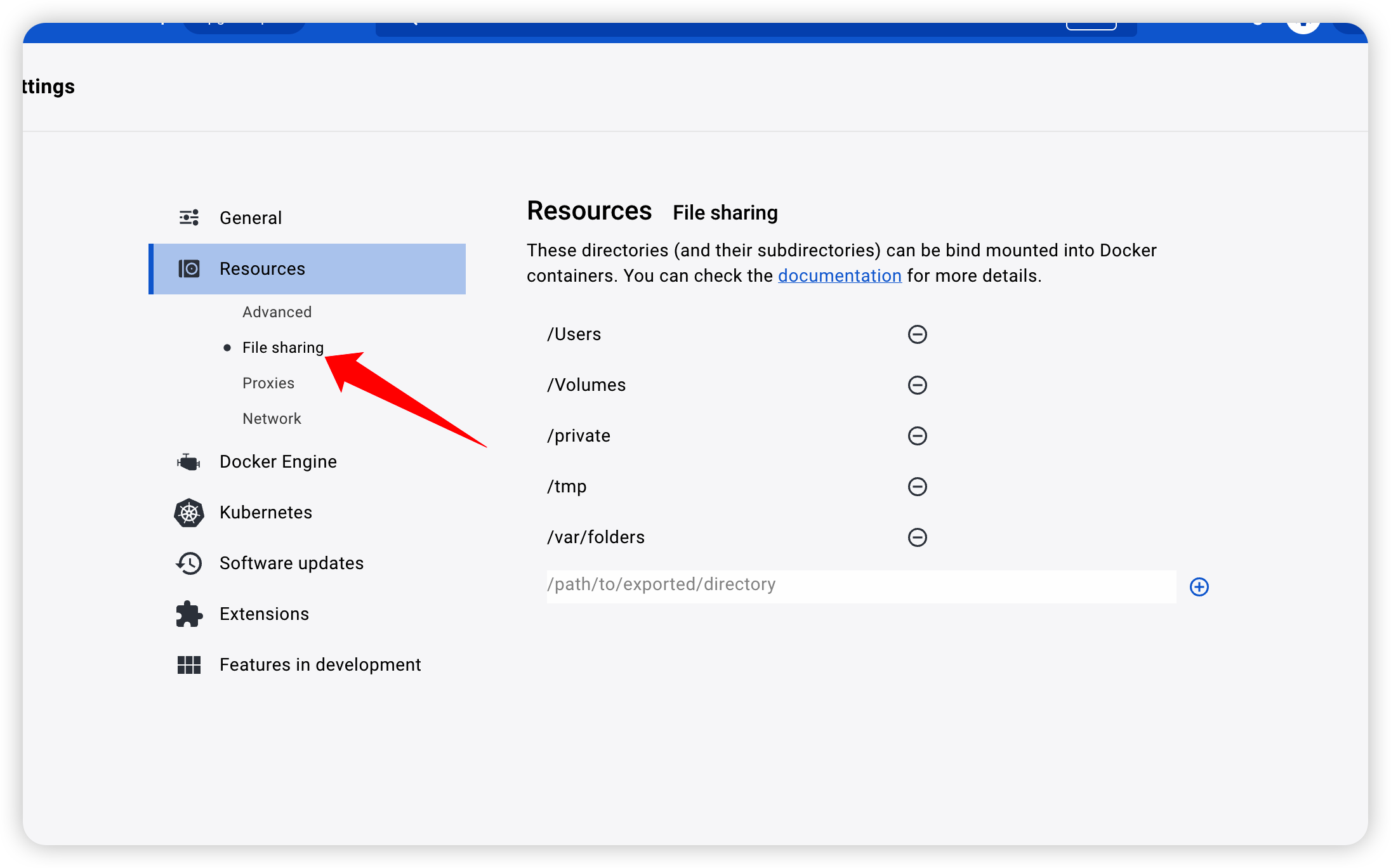1391x868 pixels.
Task: Remove the /private shared directory
Action: 917,436
